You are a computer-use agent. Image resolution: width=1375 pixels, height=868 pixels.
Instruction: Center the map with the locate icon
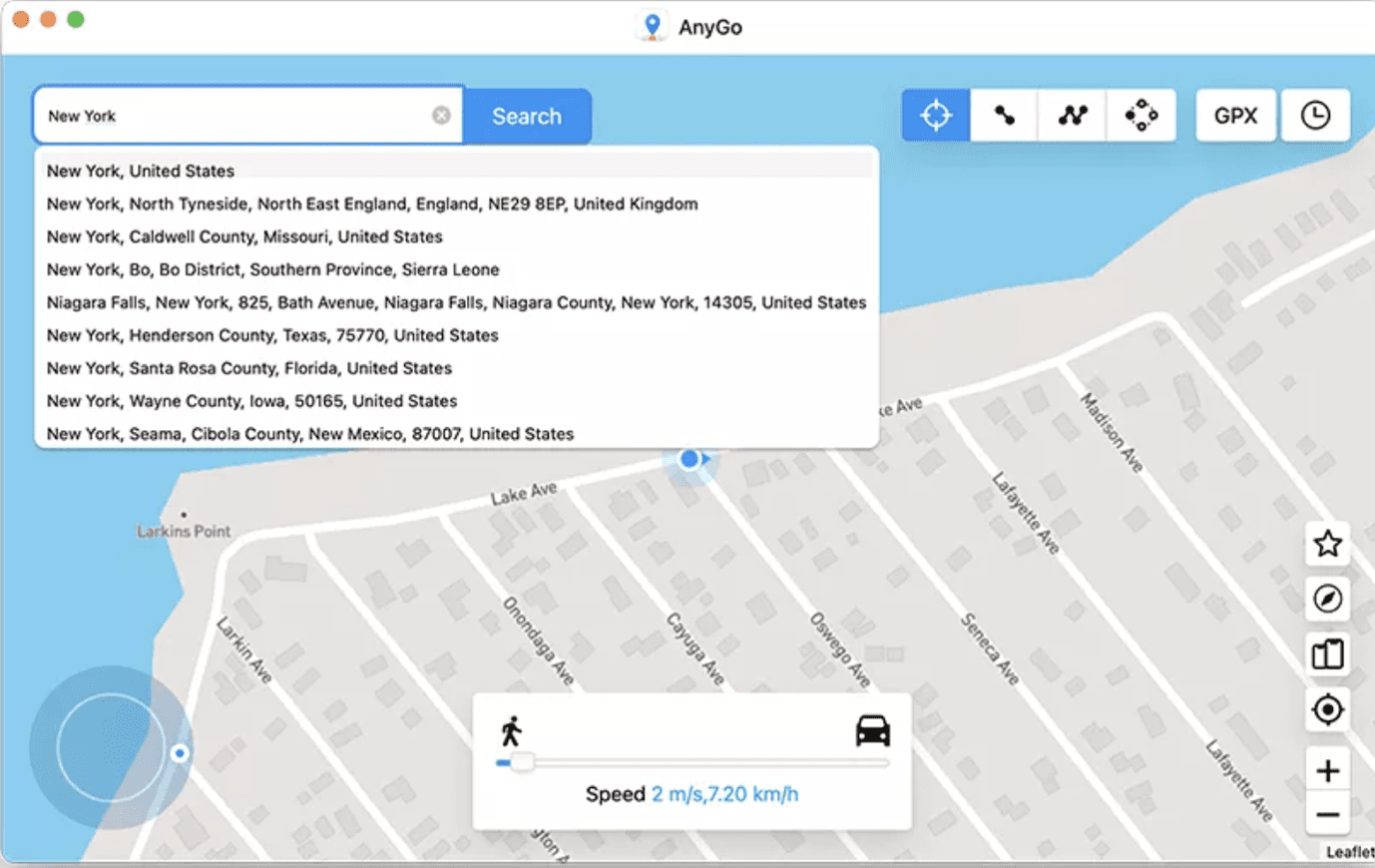pyautogui.click(x=1327, y=709)
